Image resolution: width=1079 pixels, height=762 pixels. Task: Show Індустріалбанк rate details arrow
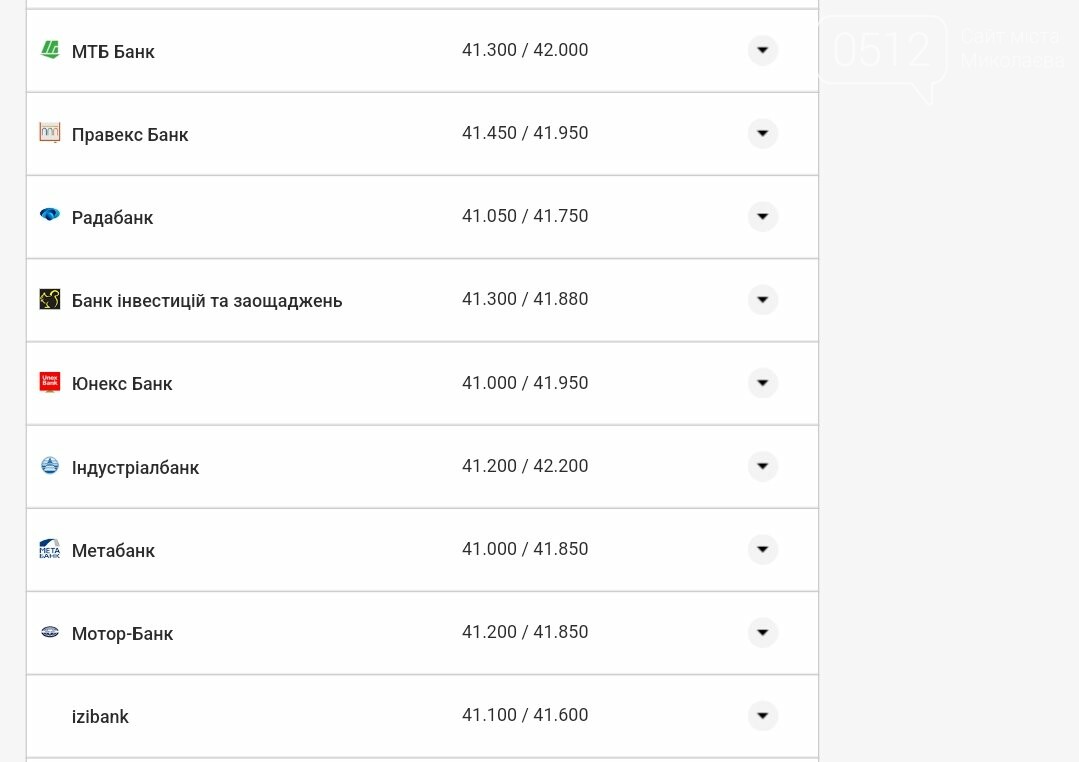[762, 466]
